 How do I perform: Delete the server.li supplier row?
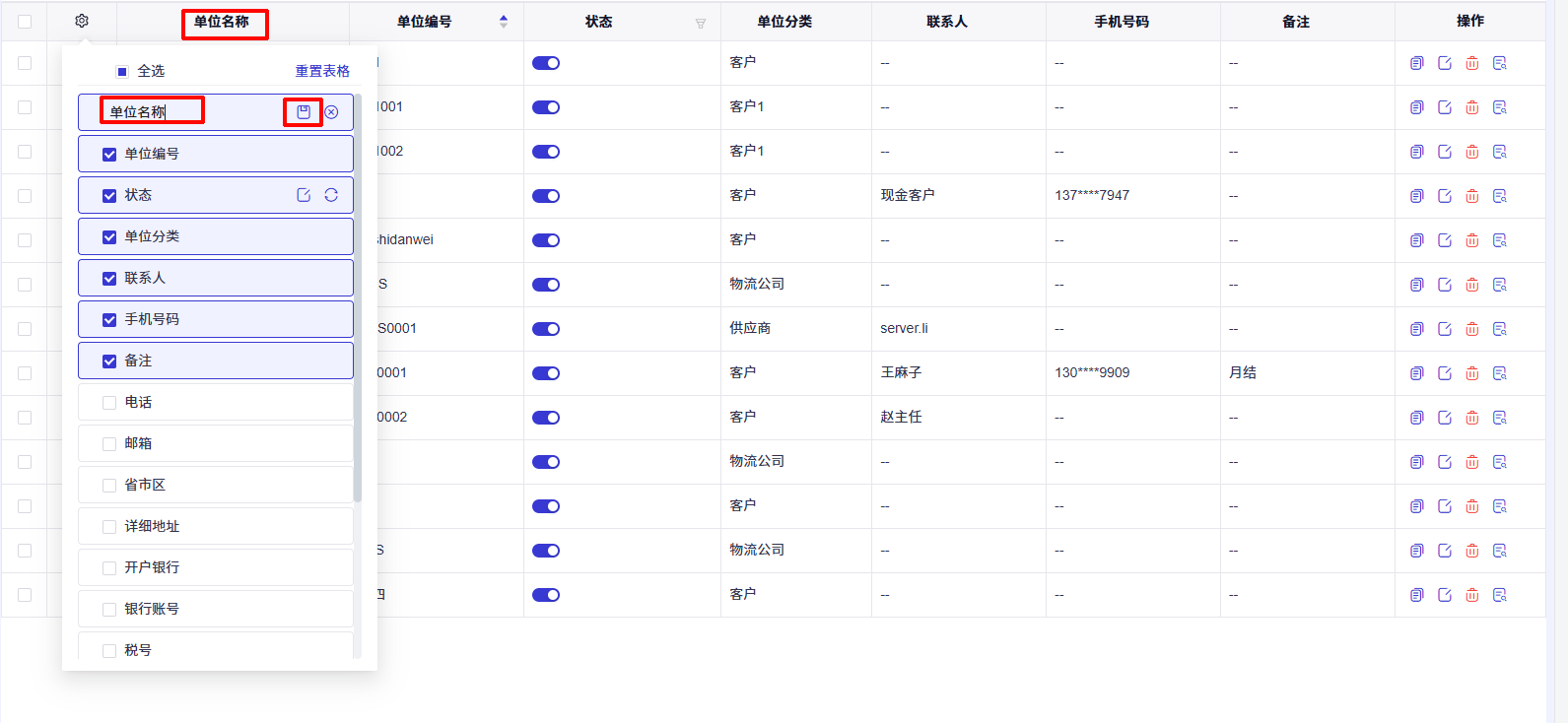coord(1472,329)
